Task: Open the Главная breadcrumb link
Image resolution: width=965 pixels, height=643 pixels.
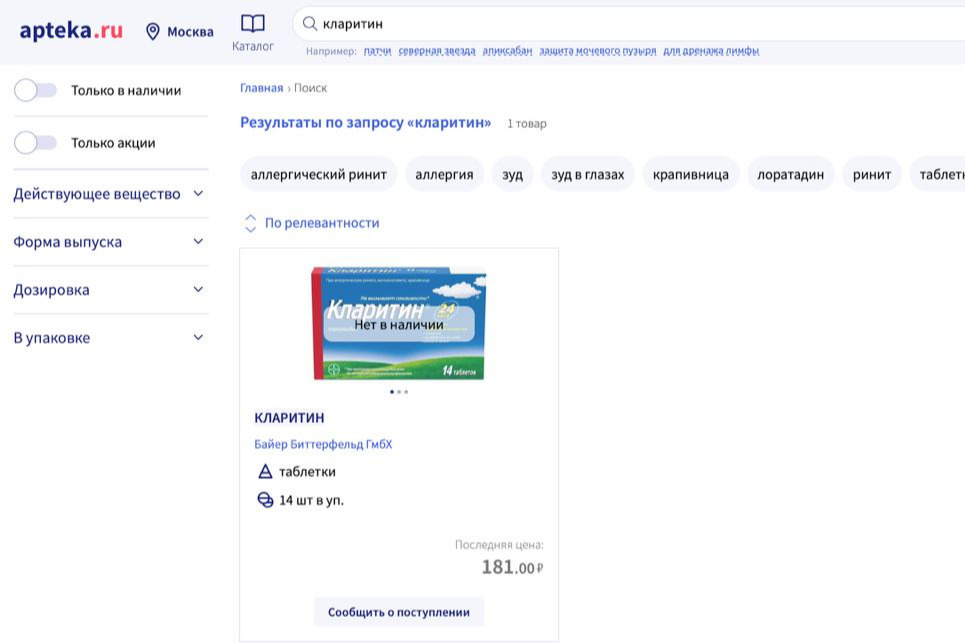Action: pyautogui.click(x=262, y=88)
